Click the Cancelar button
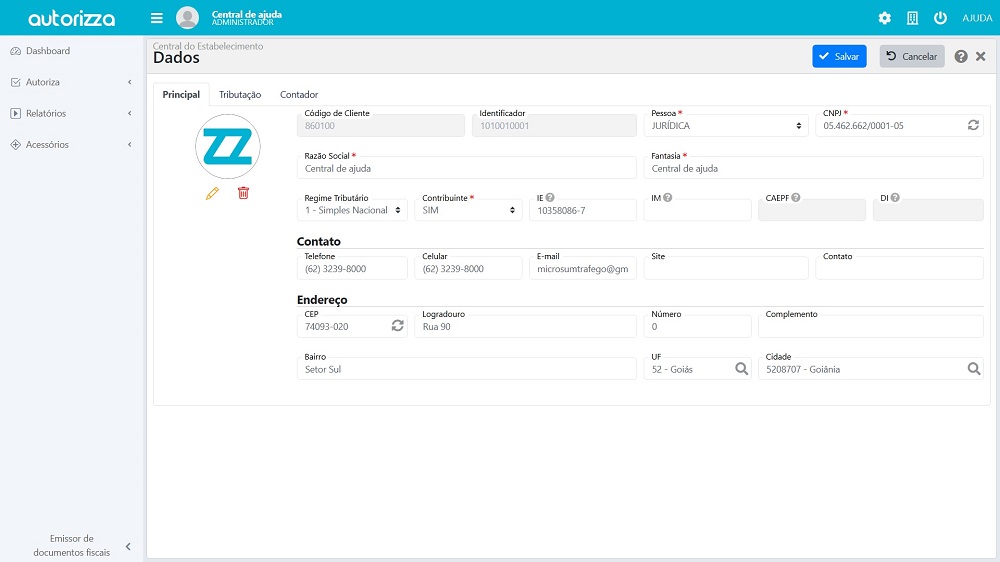 pyautogui.click(x=911, y=57)
